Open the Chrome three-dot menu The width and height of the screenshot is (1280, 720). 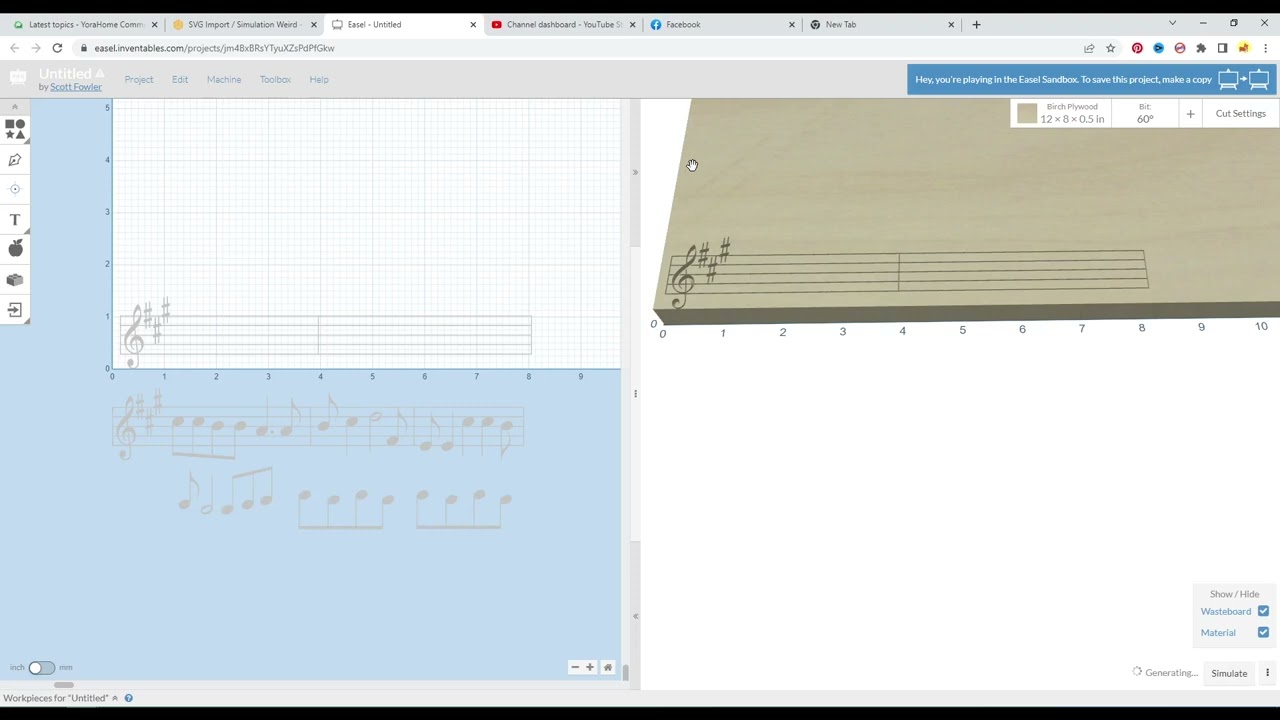click(1264, 48)
